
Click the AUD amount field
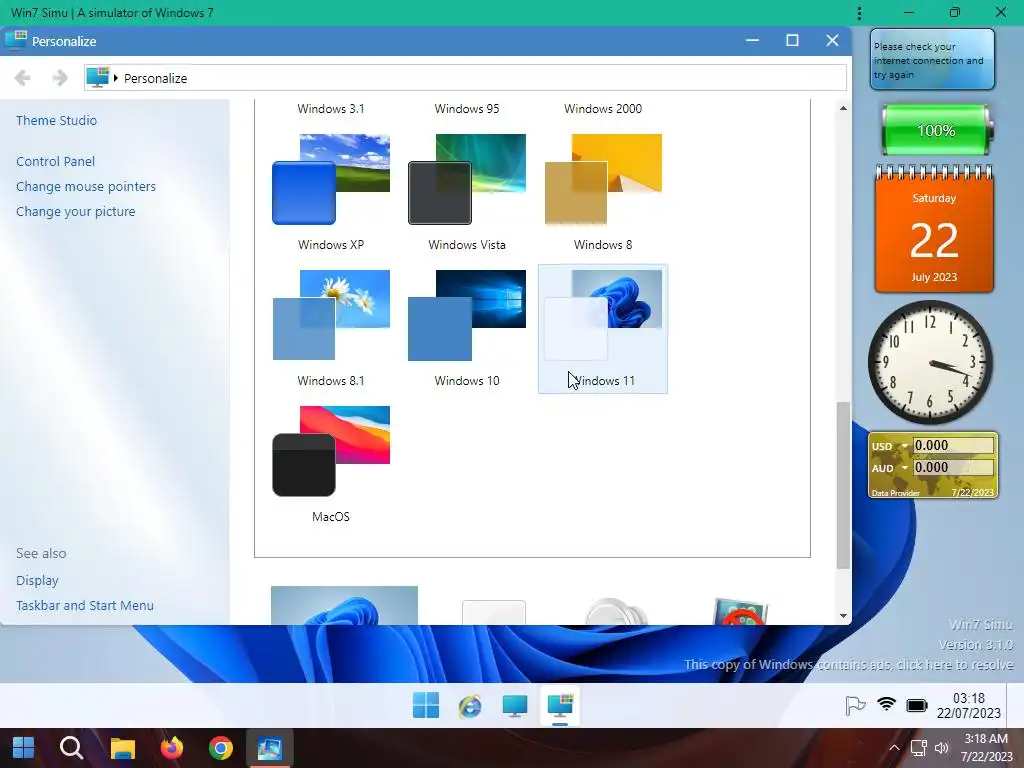point(953,468)
